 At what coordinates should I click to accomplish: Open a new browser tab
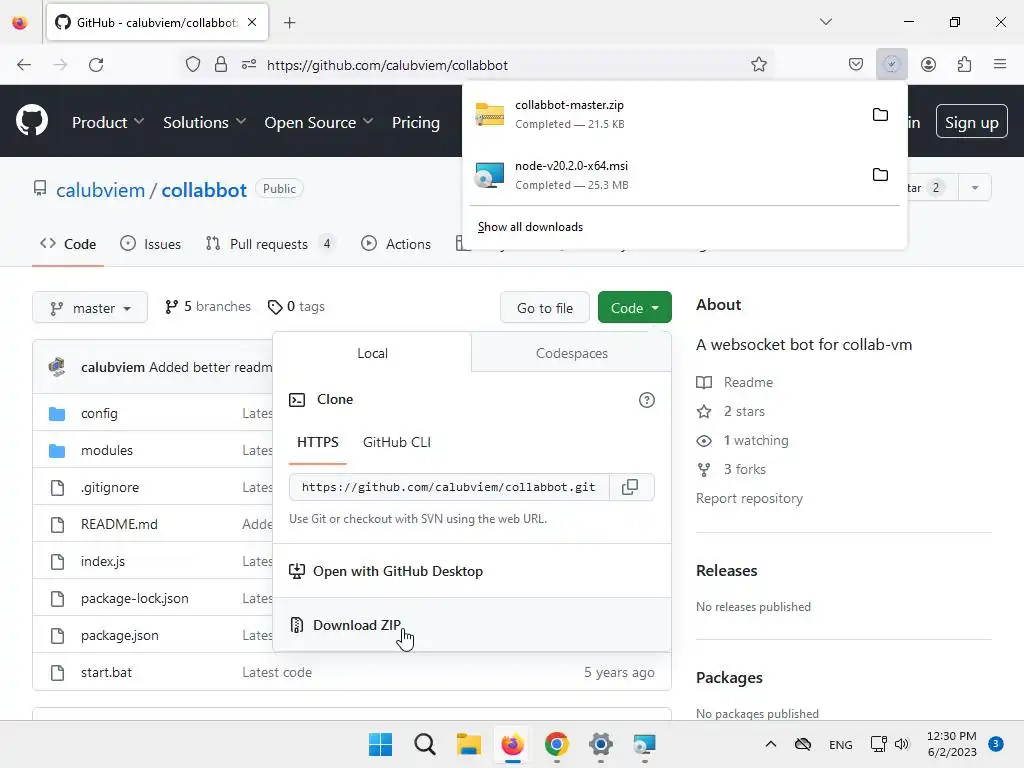(289, 23)
